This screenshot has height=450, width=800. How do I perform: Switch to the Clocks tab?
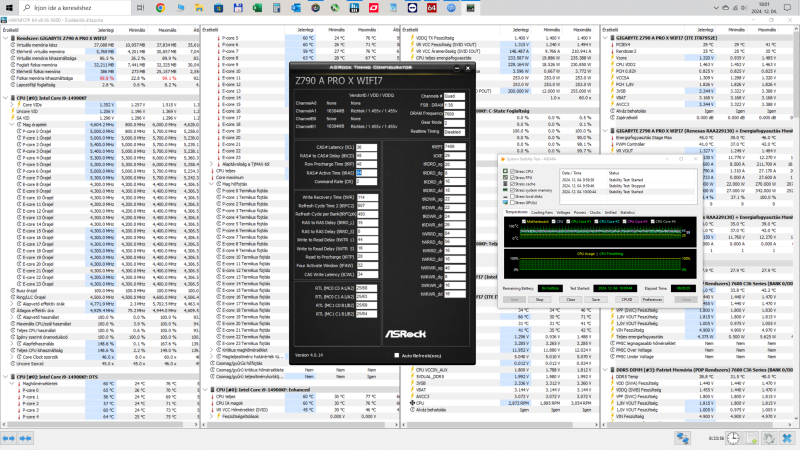pos(595,212)
